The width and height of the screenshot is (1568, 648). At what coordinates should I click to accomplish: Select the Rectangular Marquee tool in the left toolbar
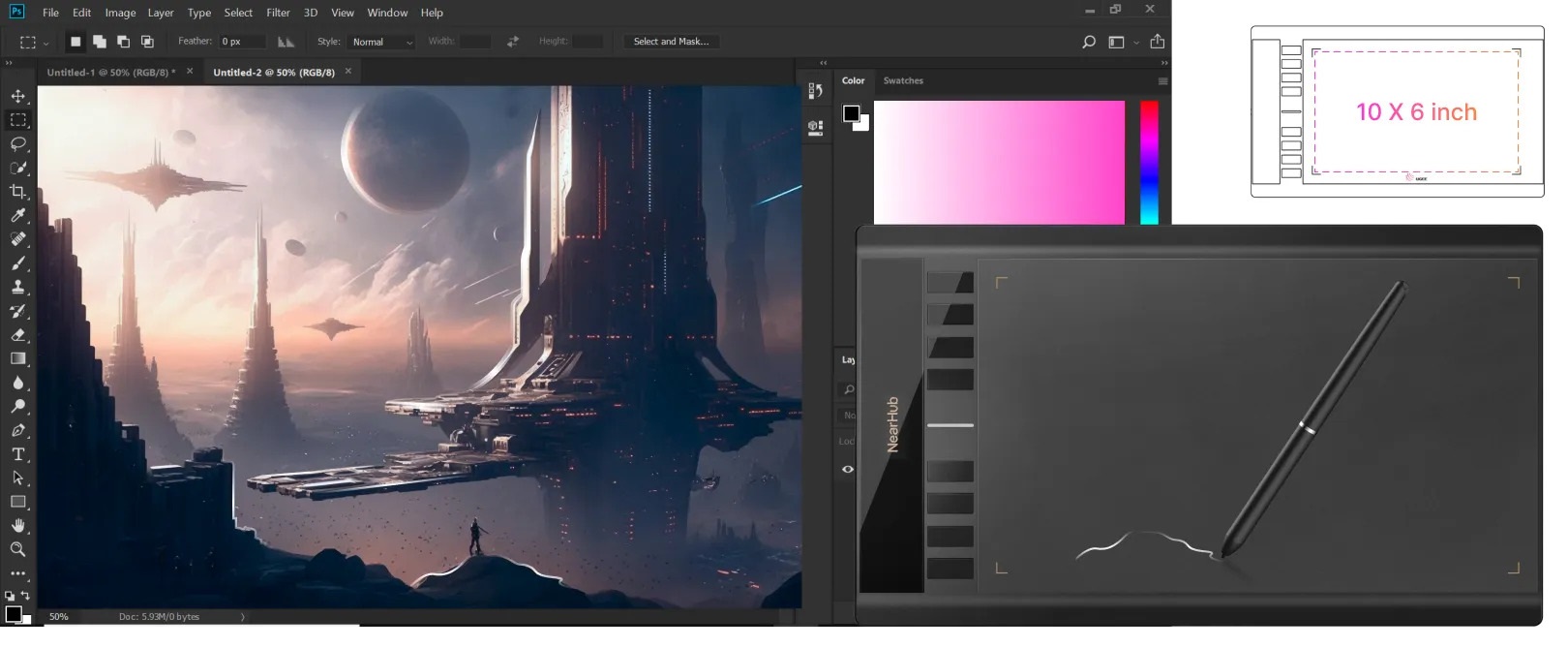coord(17,120)
